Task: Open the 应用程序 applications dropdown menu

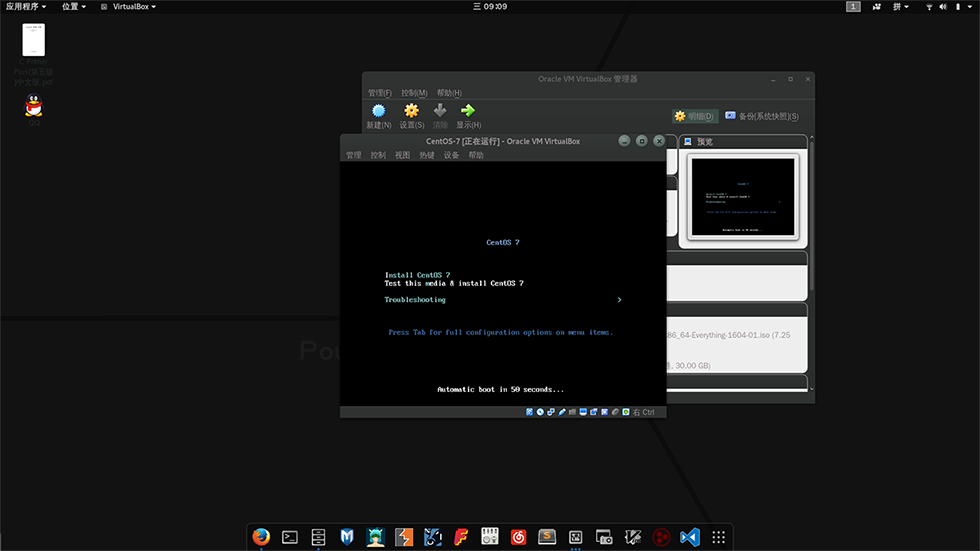Action: point(25,6)
